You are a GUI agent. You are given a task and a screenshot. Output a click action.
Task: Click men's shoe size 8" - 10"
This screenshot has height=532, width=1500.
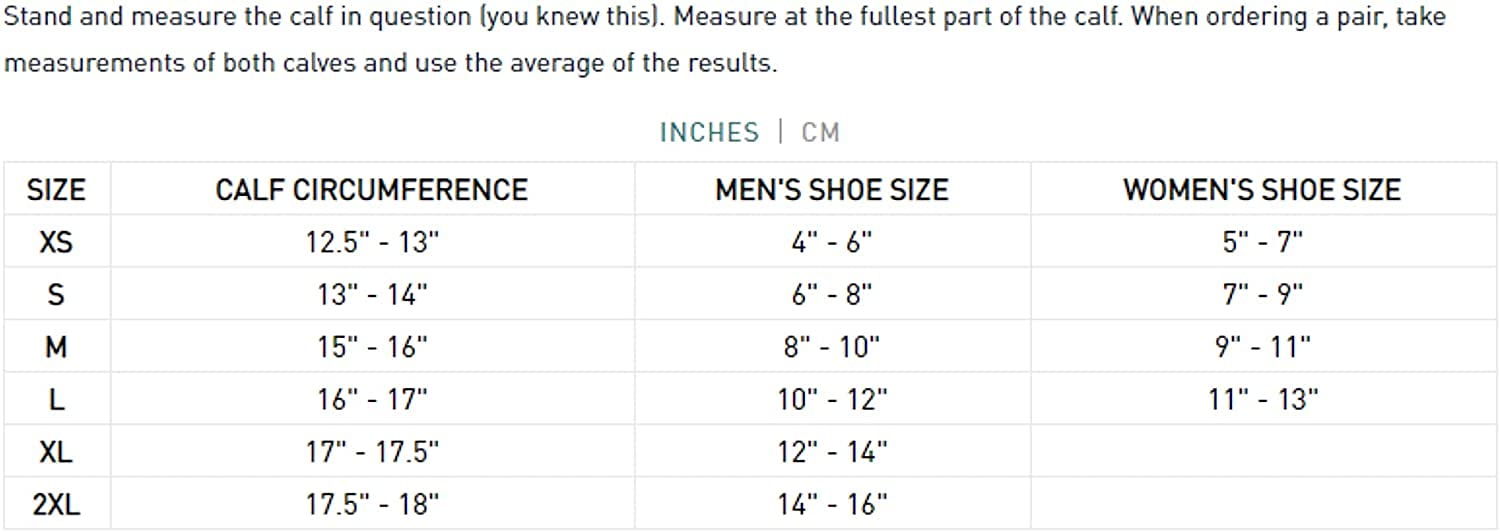(x=832, y=347)
